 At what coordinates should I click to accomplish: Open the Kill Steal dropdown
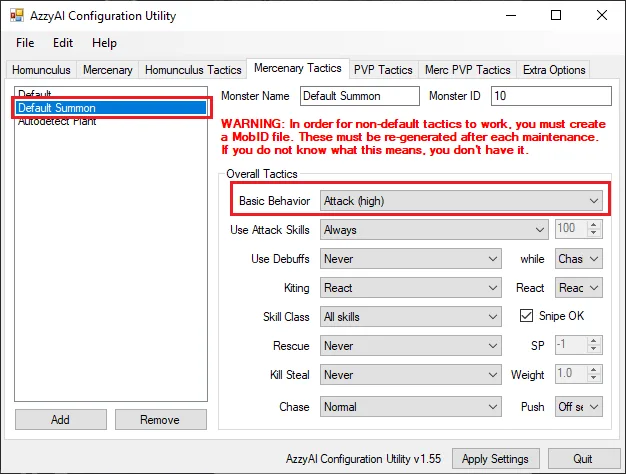(410, 375)
